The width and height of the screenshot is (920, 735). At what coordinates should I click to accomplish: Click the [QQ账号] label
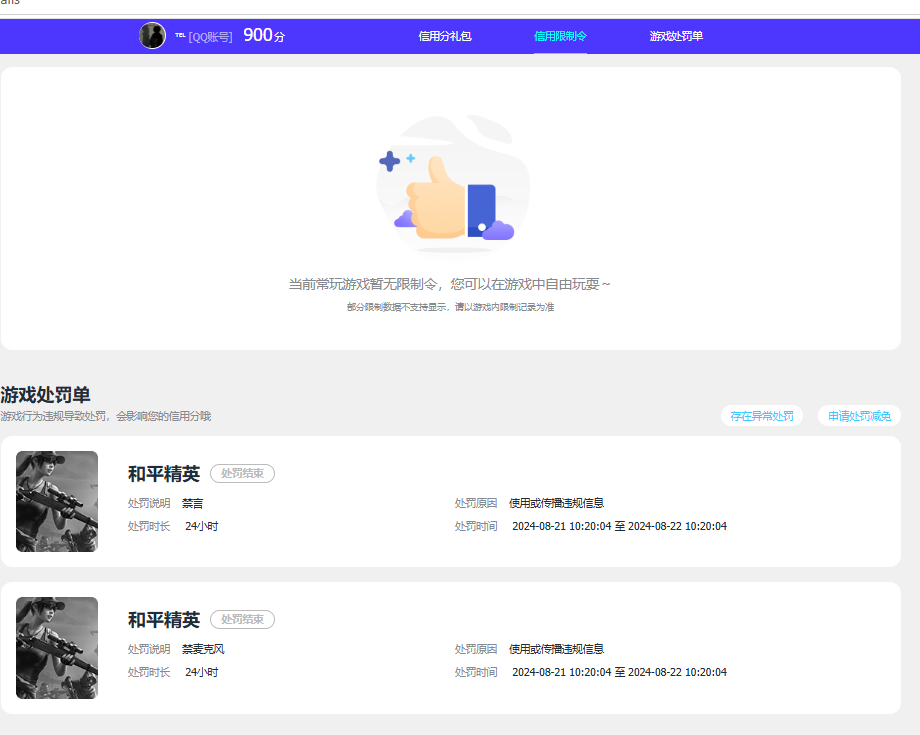coord(211,37)
